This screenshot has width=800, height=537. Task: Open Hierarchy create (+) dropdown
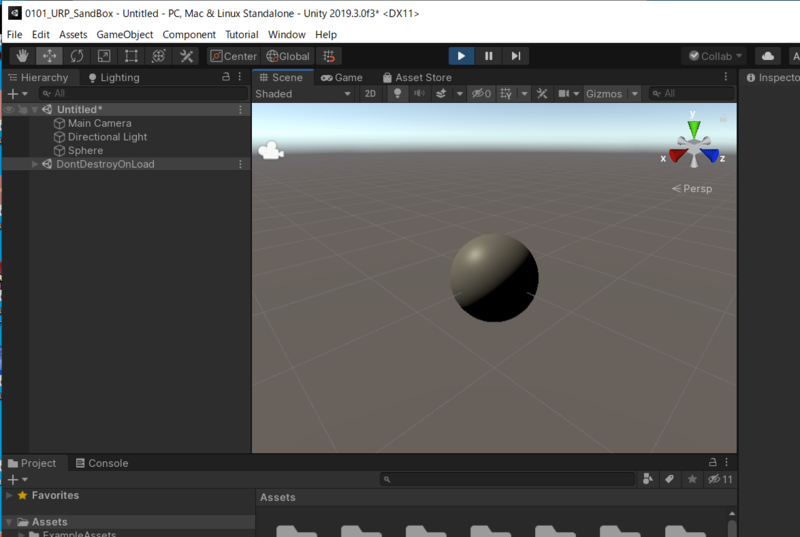tap(17, 94)
